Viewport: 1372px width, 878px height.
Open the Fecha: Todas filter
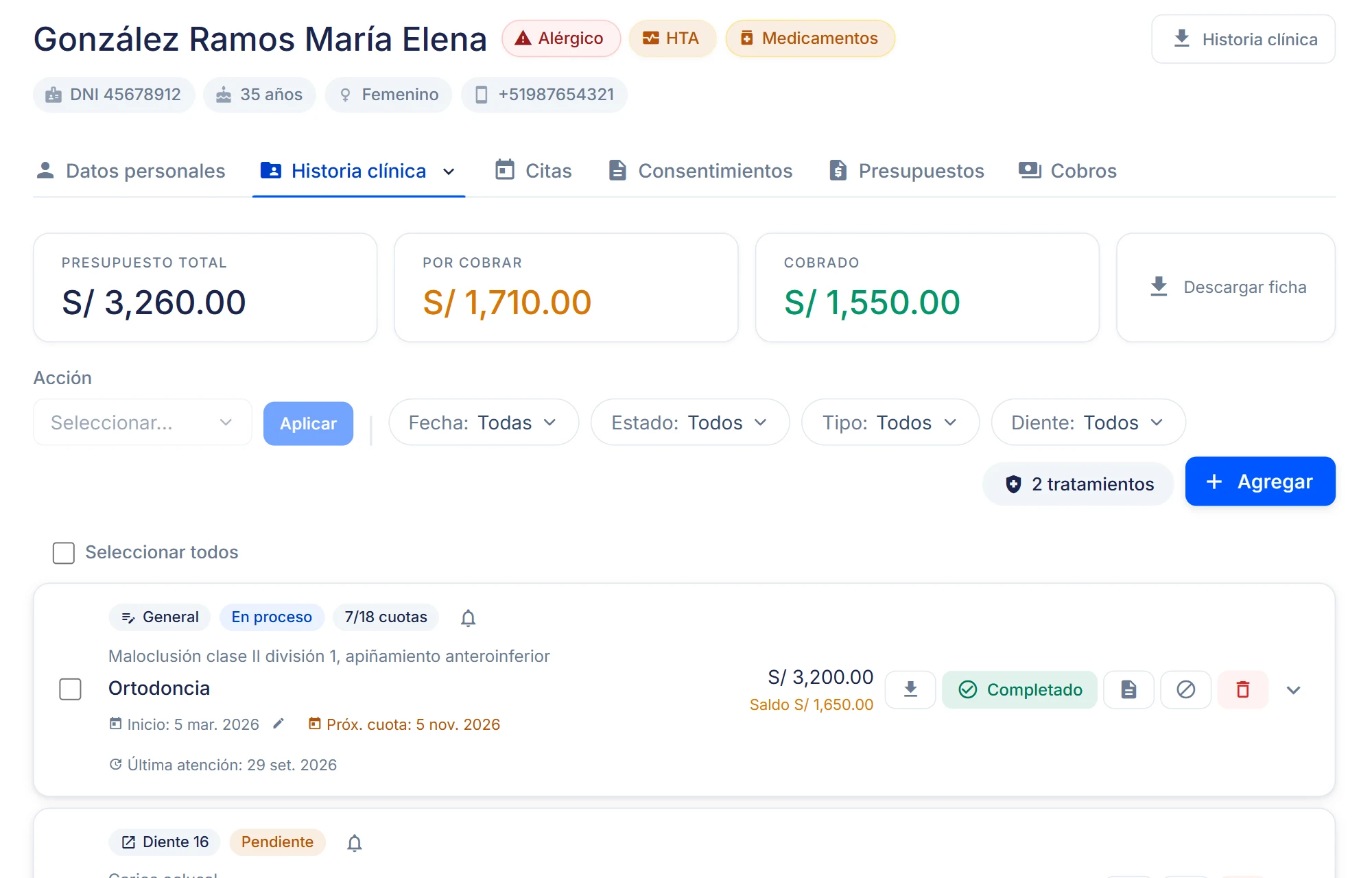(484, 423)
